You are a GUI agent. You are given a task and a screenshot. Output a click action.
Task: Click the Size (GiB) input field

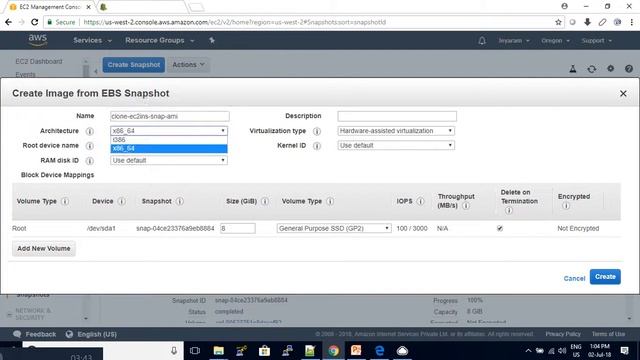[238, 228]
